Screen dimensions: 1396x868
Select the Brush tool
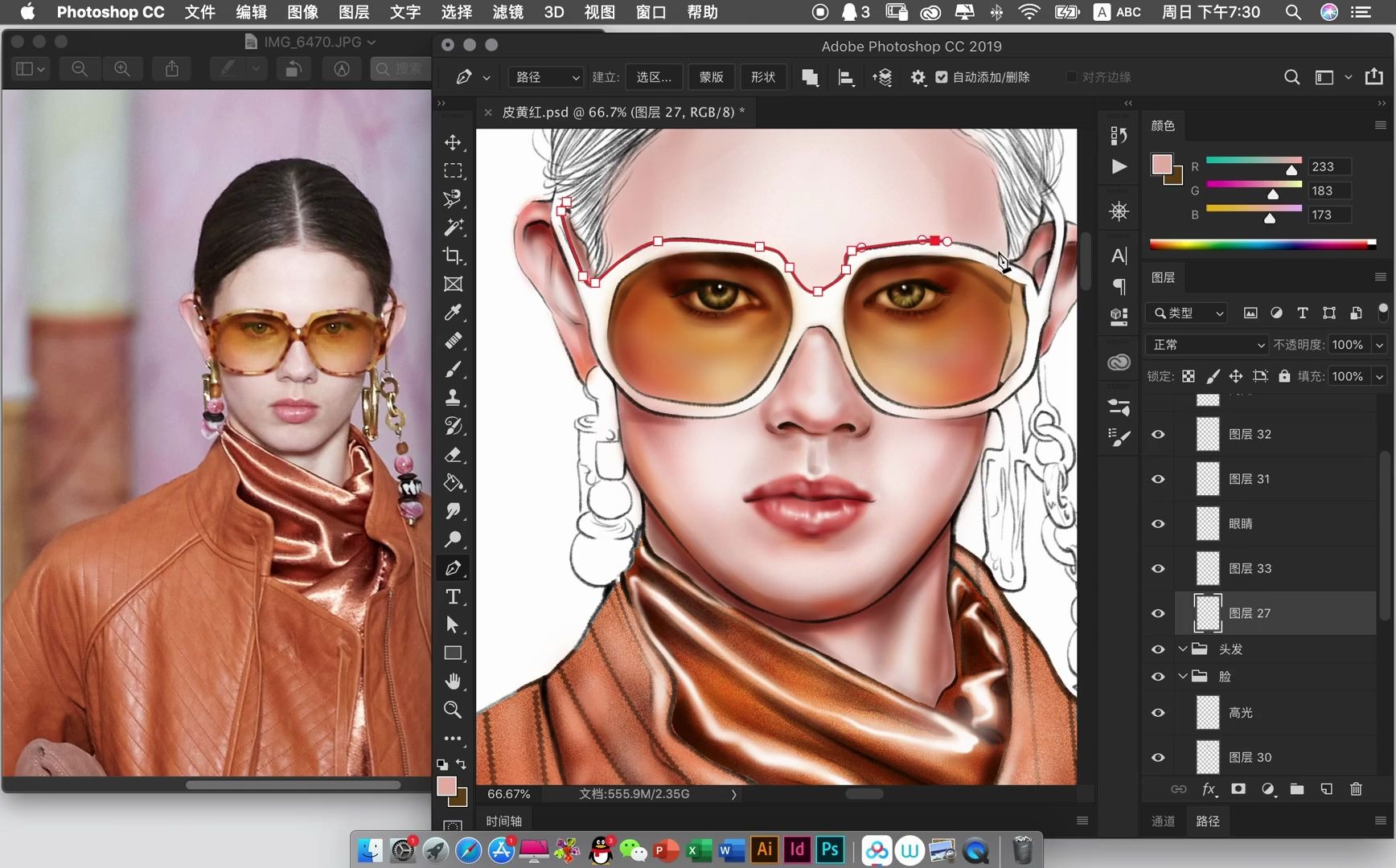tap(453, 369)
